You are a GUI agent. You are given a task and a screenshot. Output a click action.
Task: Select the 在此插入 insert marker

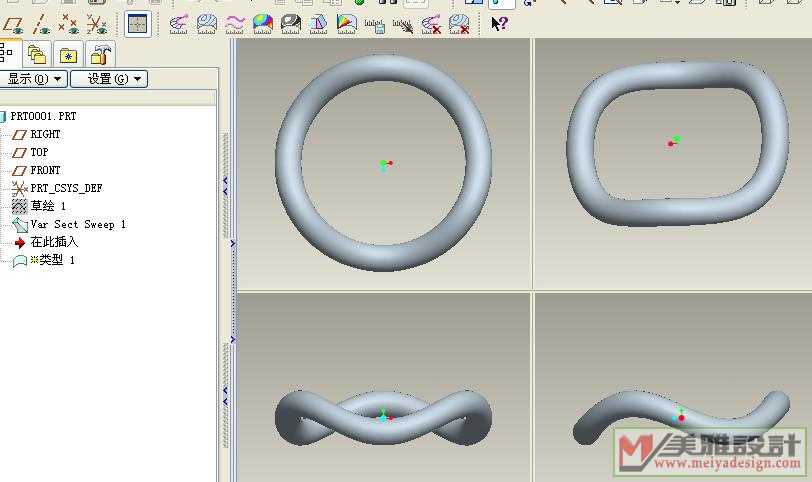pyautogui.click(x=54, y=242)
